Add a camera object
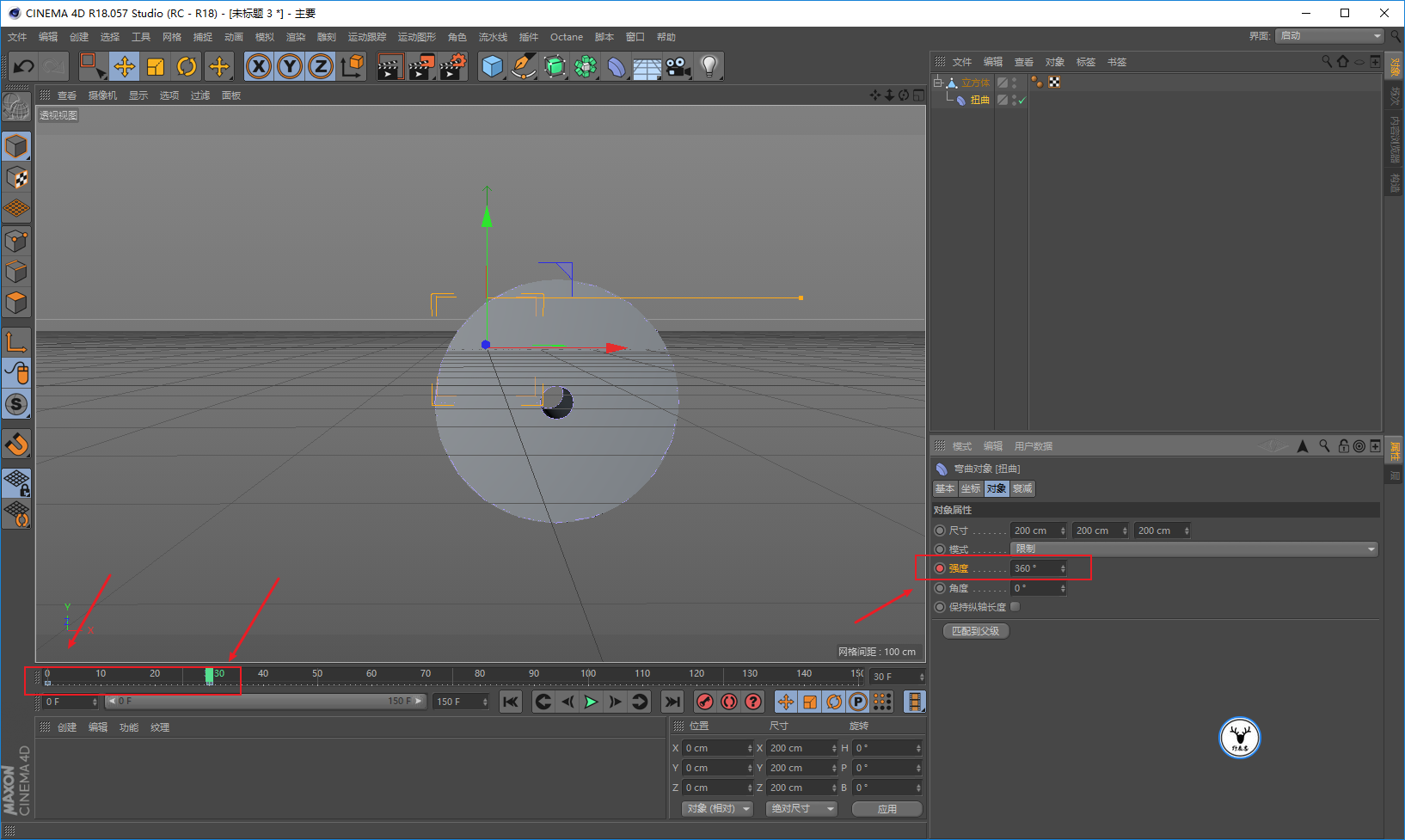 click(678, 66)
